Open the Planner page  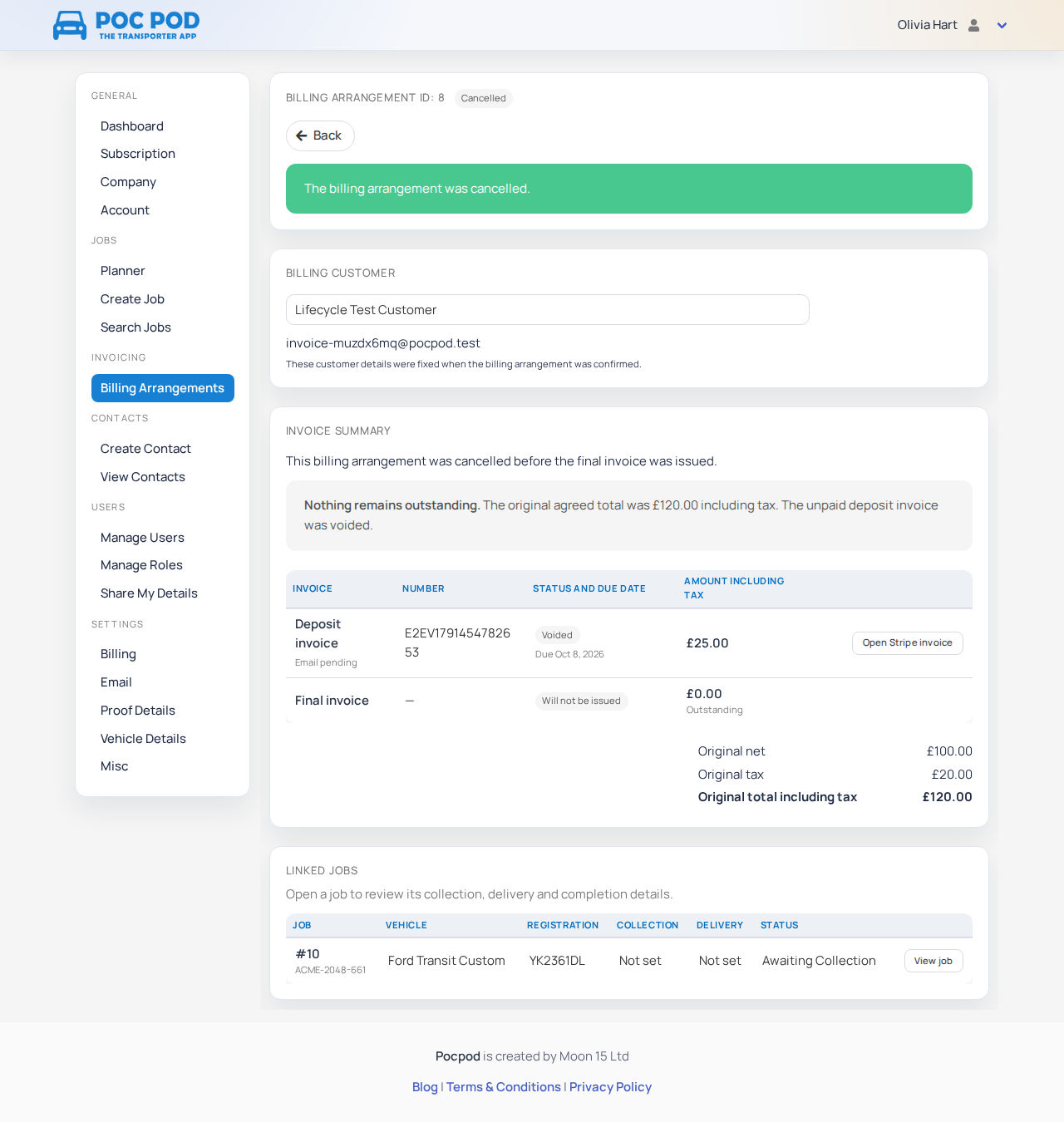coord(123,271)
